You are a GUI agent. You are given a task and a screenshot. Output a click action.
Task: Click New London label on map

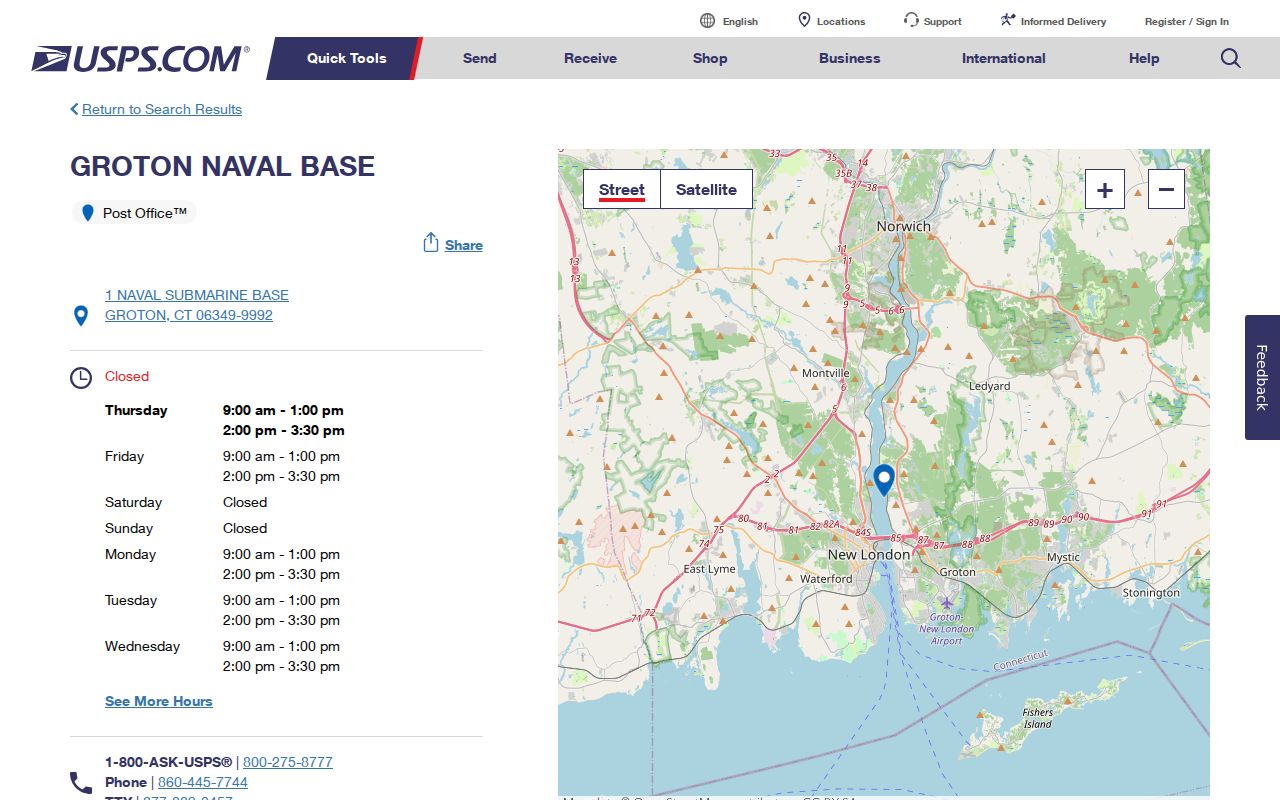(869, 554)
